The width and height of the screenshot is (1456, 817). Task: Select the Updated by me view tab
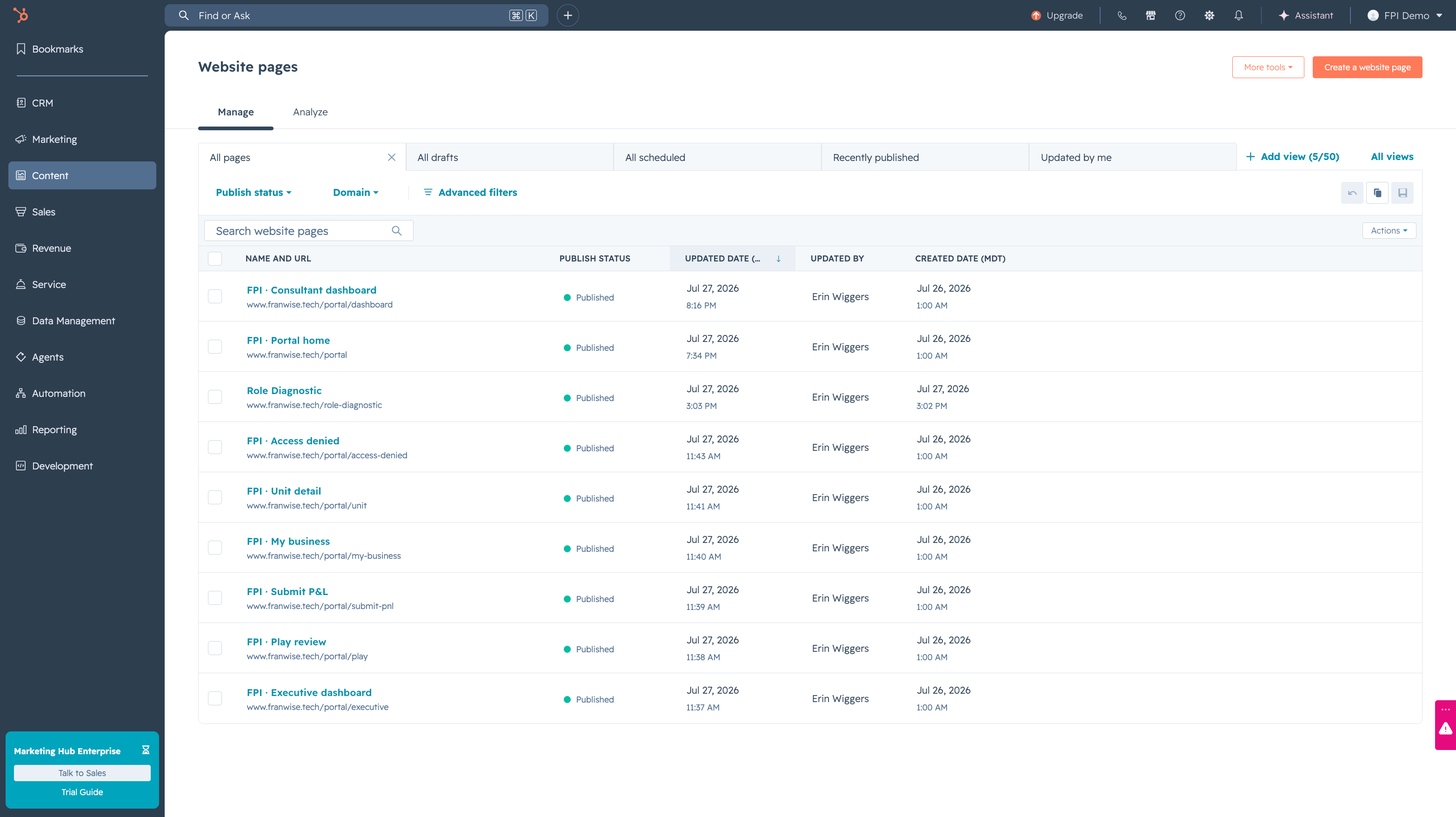coord(1133,157)
